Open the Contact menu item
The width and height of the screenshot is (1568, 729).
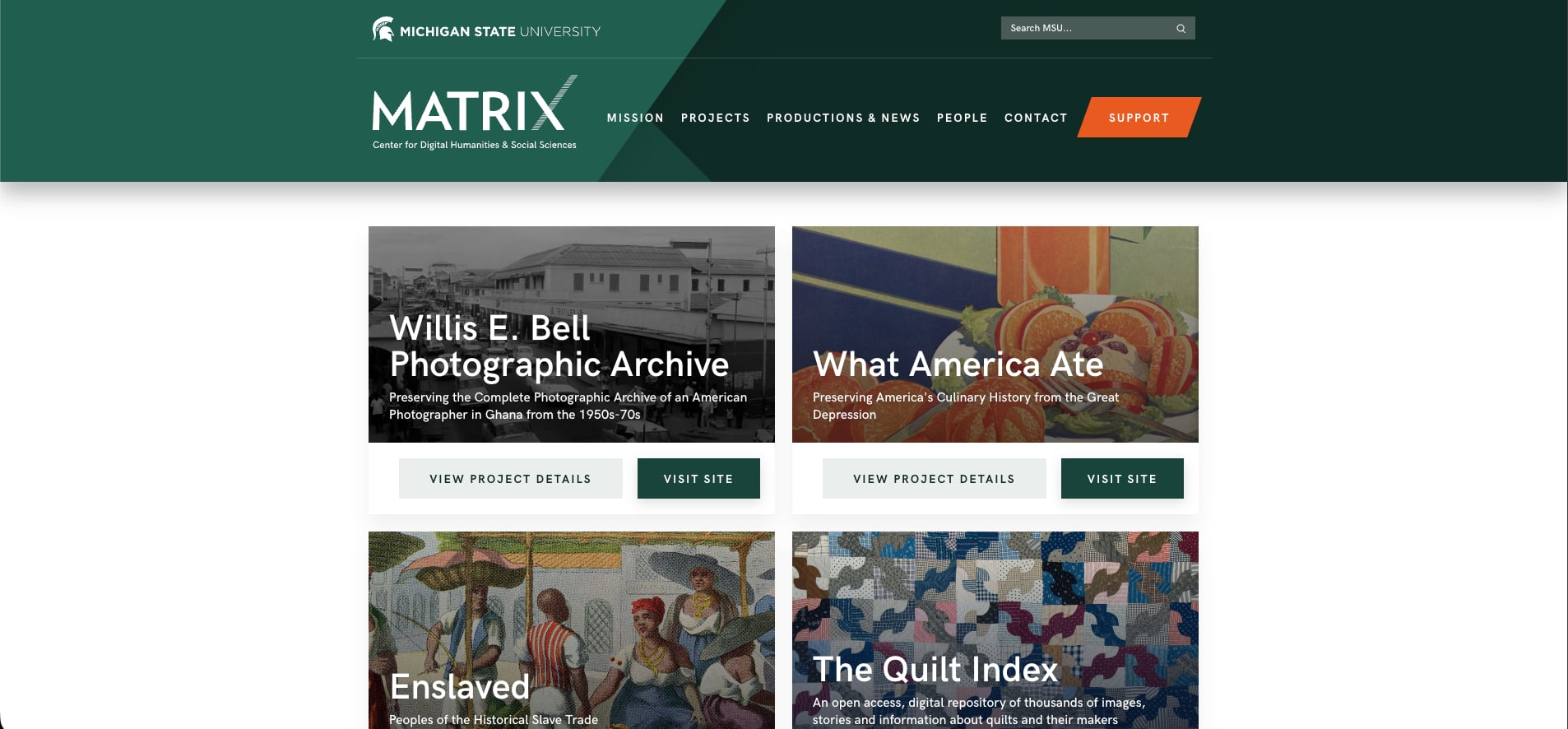(1036, 118)
